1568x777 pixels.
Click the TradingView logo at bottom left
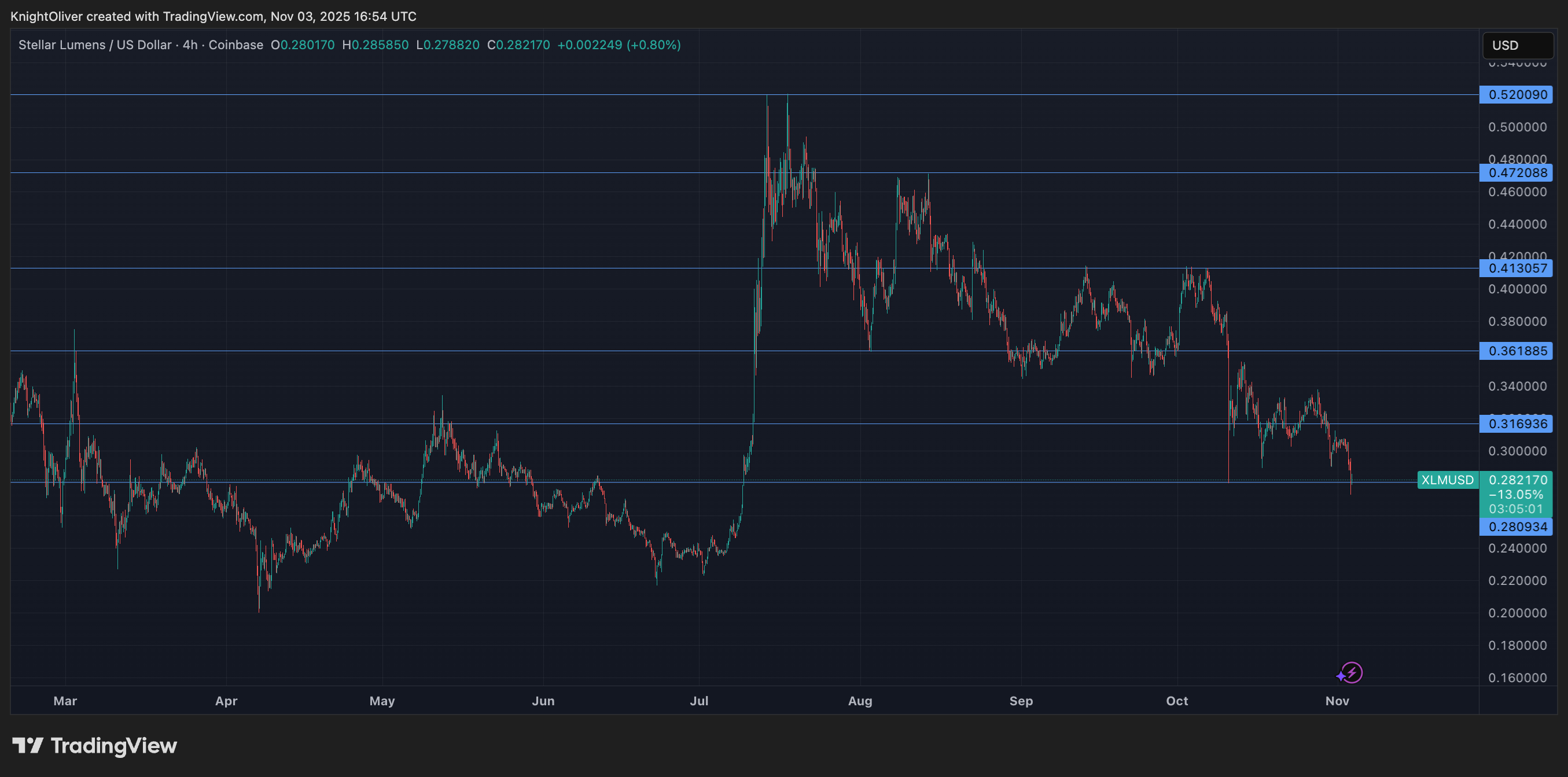click(94, 746)
